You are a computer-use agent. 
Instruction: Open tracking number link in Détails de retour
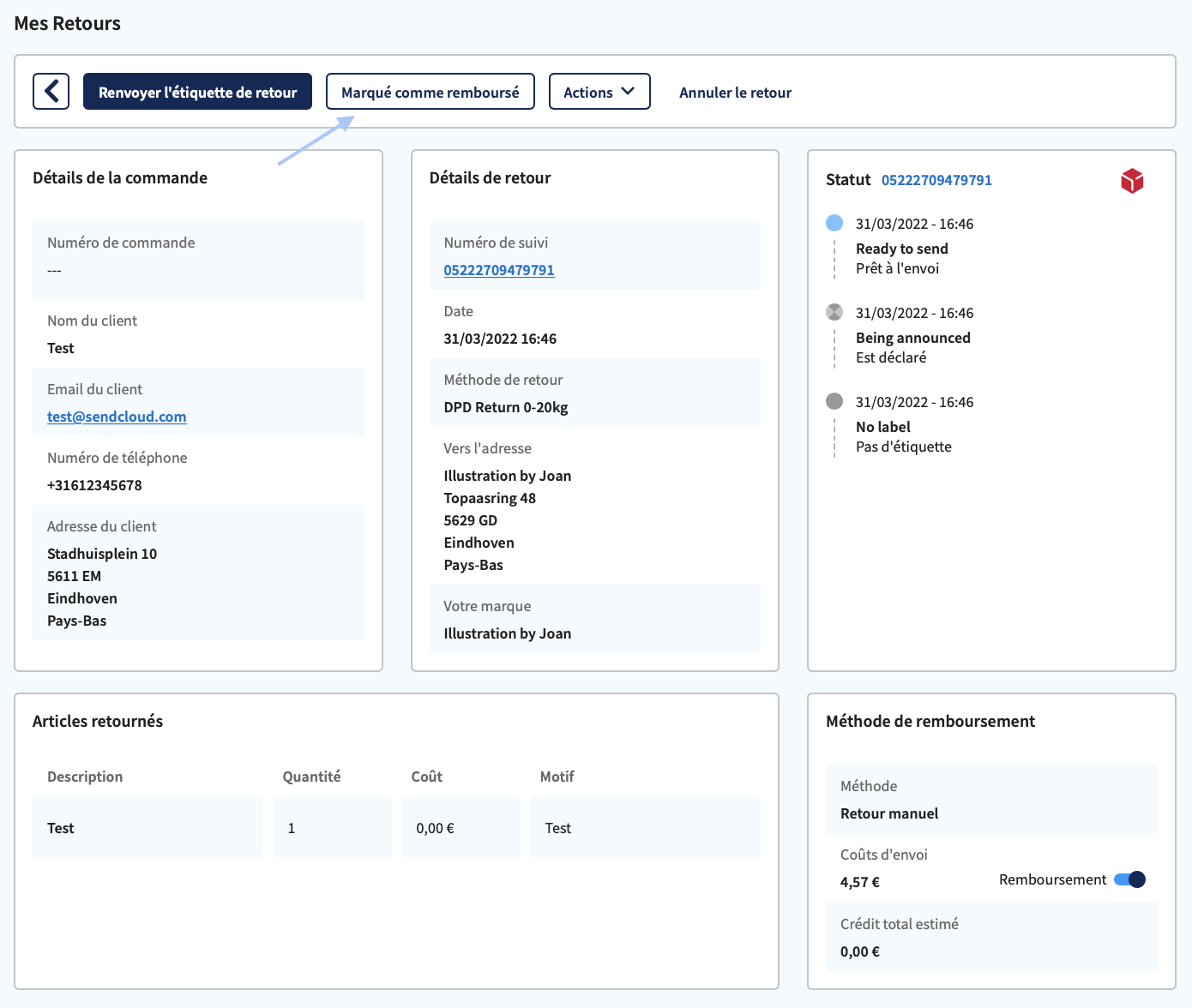(x=499, y=270)
